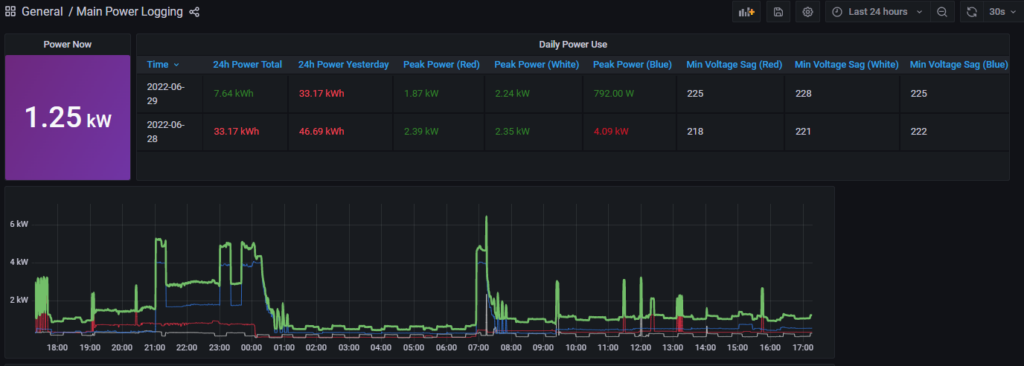Click the 07:00 label on time axis
This screenshot has width=1024, height=366.
coord(478,348)
